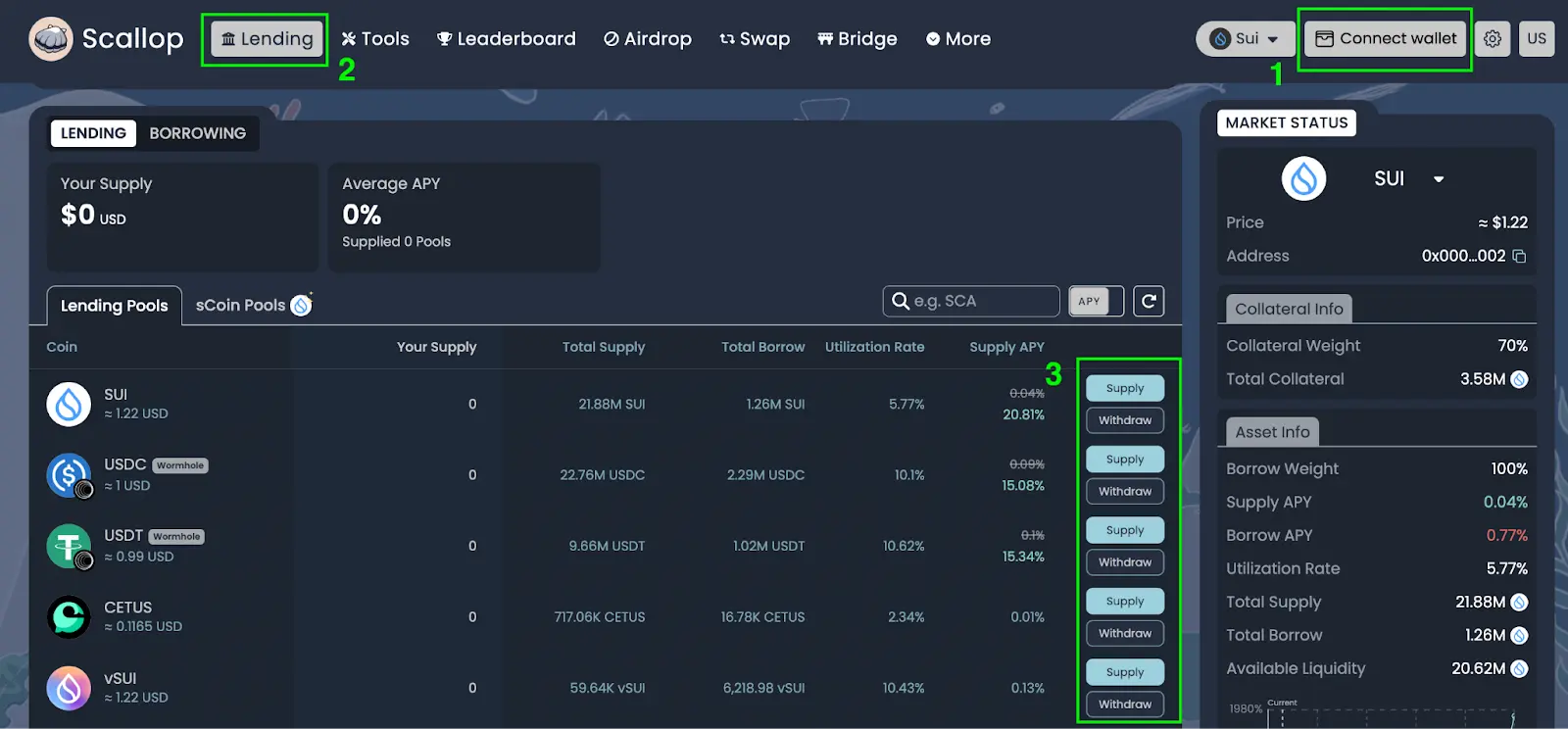
Task: Toggle the APY display switch
Action: (x=1096, y=302)
